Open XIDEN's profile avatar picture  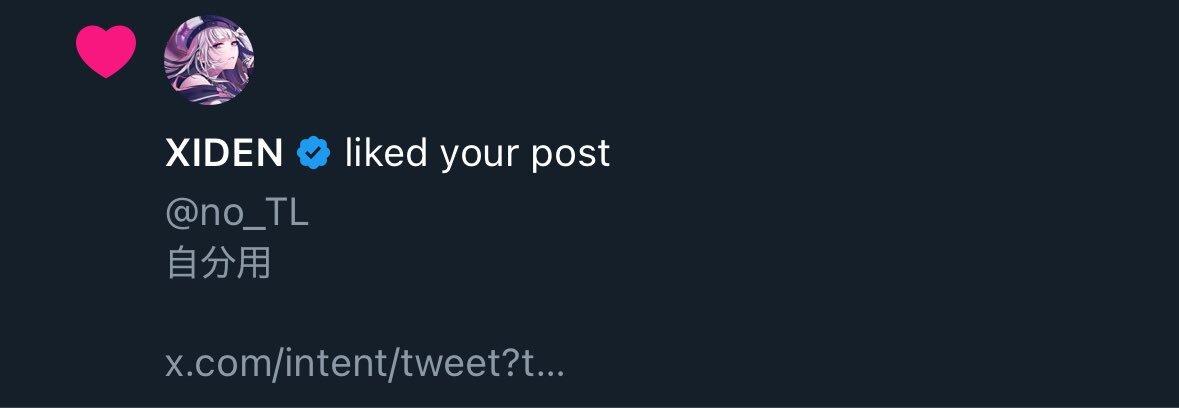(x=209, y=60)
